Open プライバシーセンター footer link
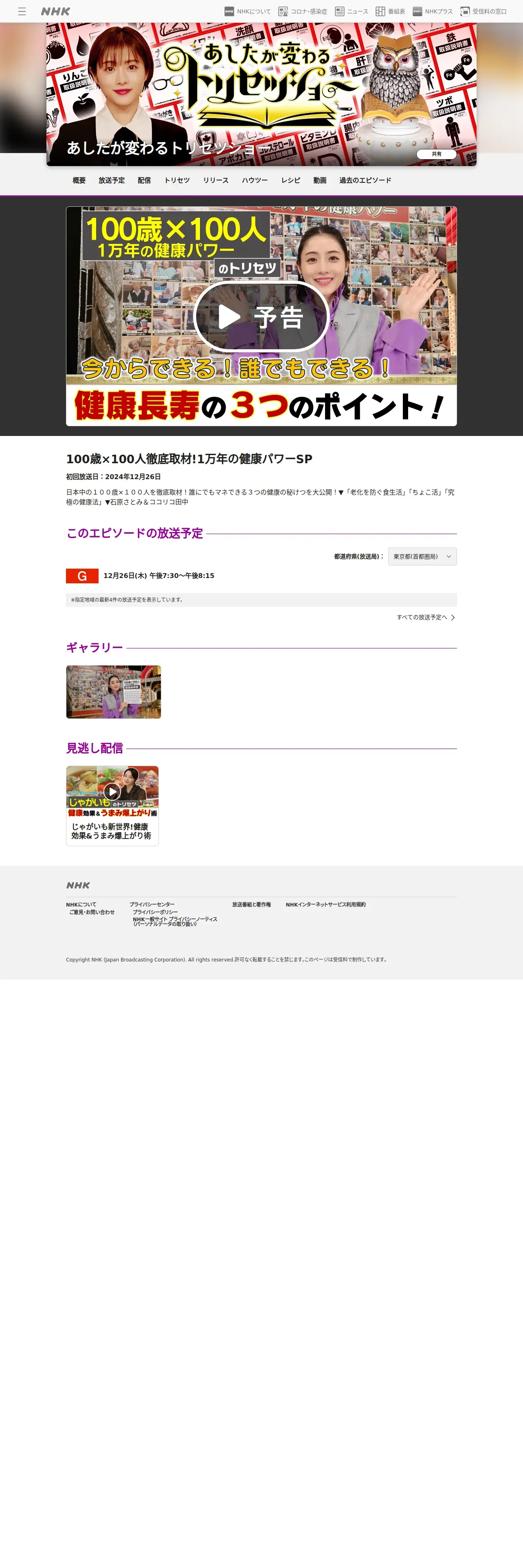Viewport: 523px width, 1568px height. (x=152, y=904)
